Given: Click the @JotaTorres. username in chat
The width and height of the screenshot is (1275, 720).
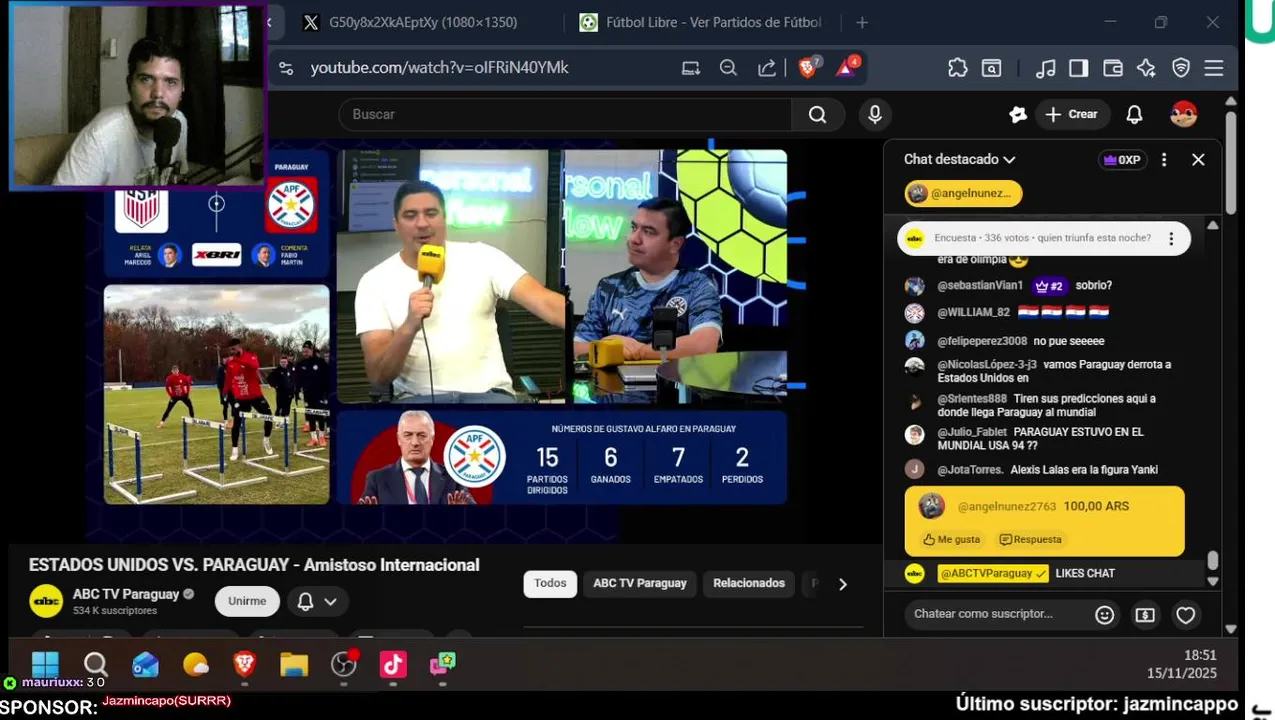Looking at the screenshot, I should (x=970, y=470).
